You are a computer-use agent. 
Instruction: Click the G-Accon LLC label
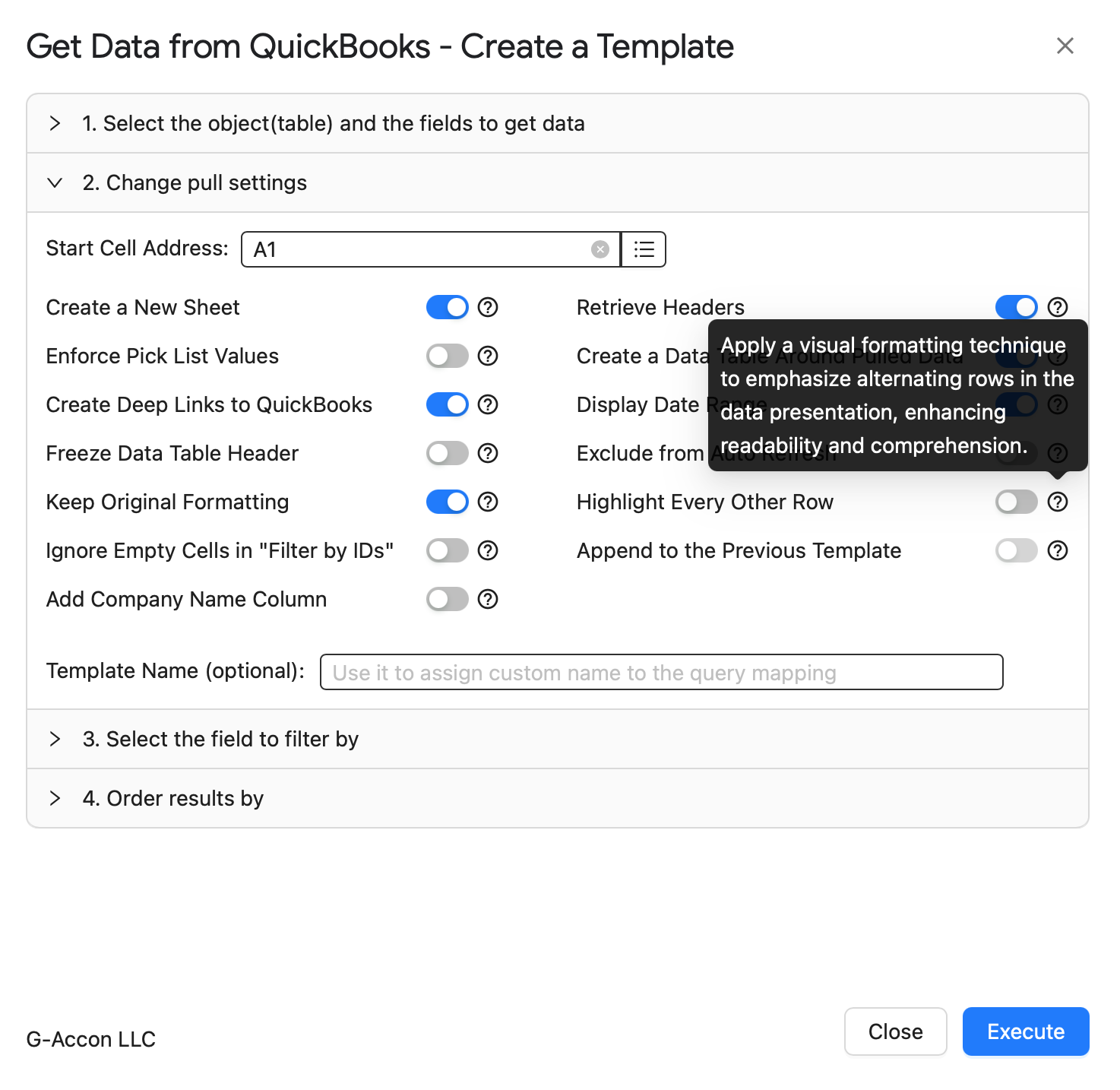(91, 1039)
